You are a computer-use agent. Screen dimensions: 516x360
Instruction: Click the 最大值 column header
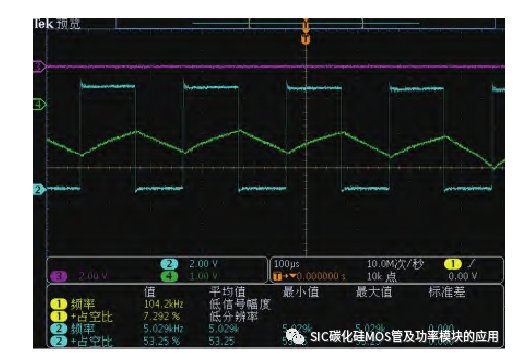click(x=374, y=292)
